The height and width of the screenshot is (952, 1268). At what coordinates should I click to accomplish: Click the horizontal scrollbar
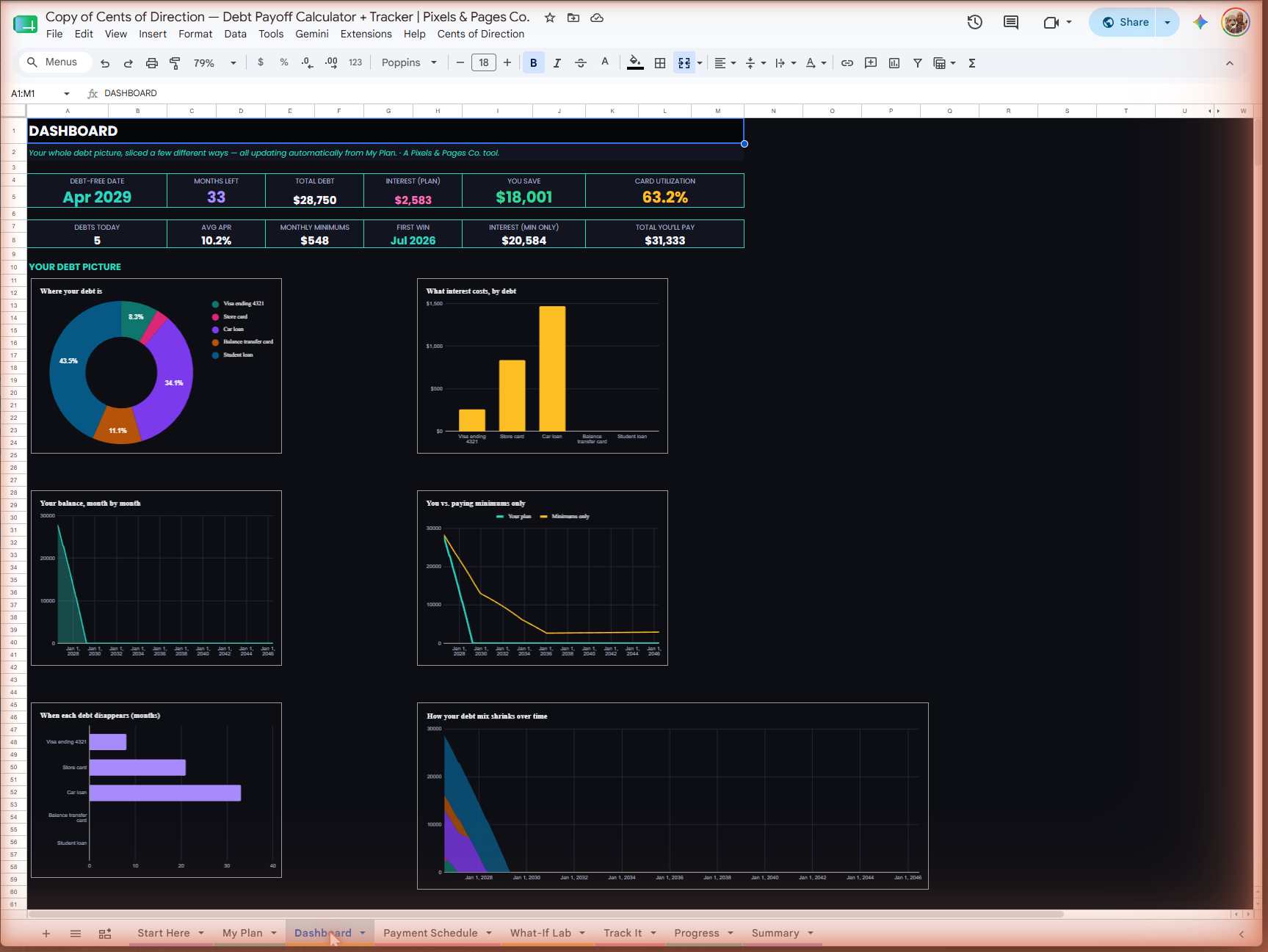546,914
